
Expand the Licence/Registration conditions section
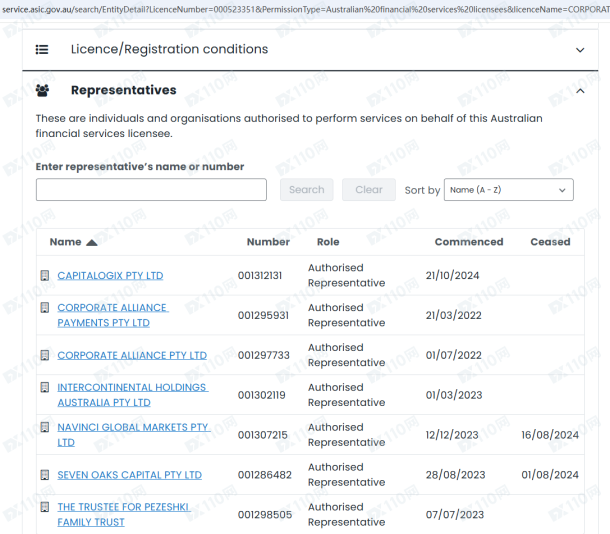[580, 50]
